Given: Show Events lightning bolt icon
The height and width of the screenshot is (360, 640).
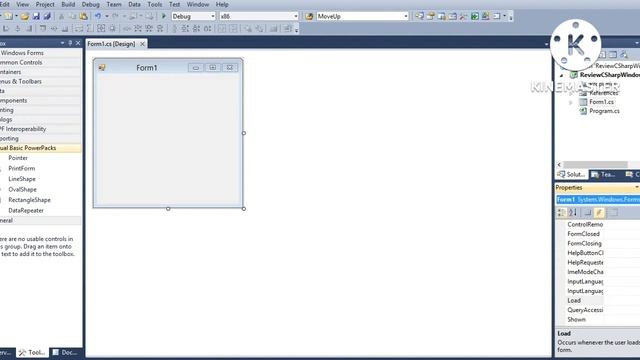Looking at the screenshot, I should (x=599, y=212).
